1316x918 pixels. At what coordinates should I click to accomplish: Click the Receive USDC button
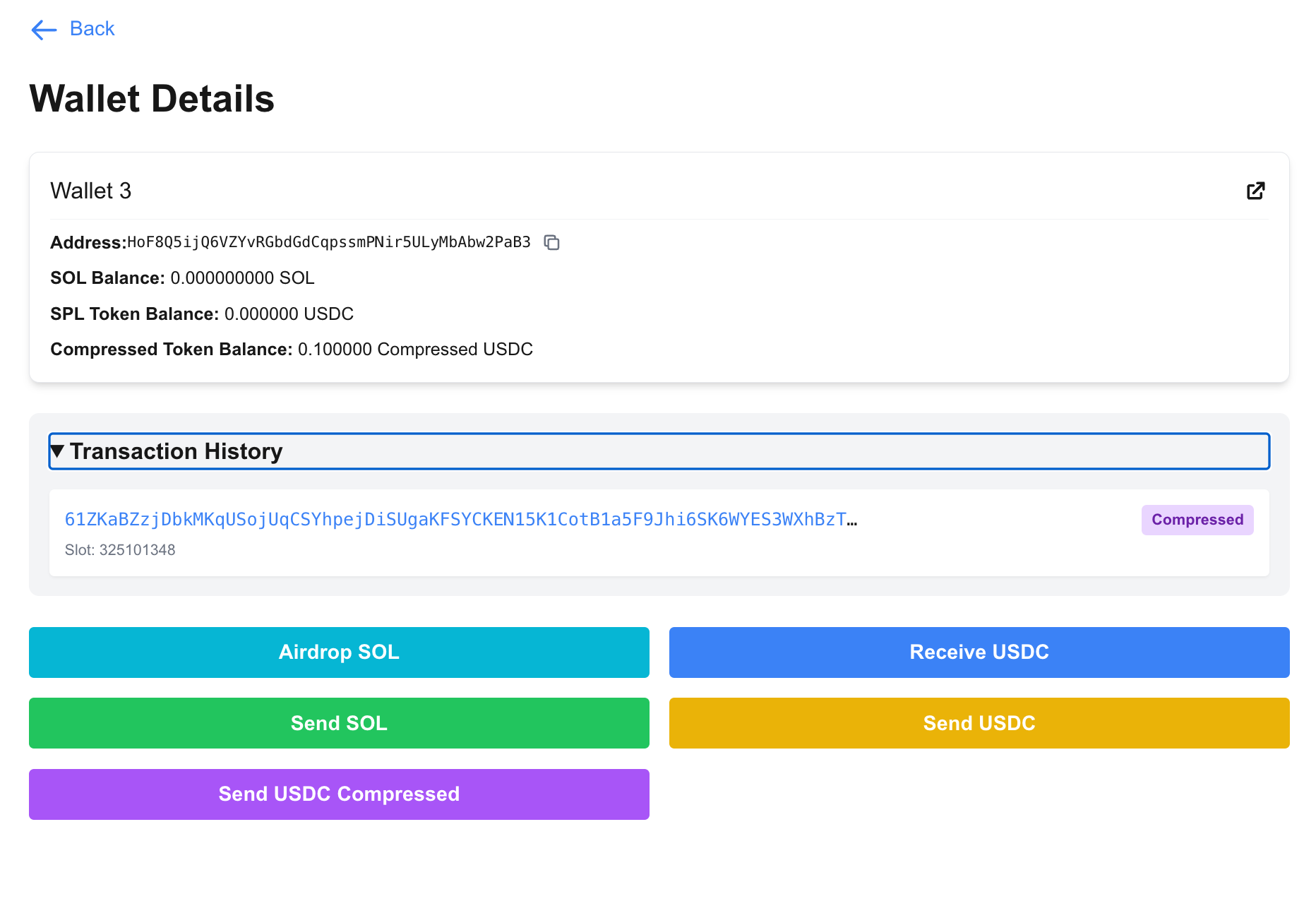coord(979,652)
